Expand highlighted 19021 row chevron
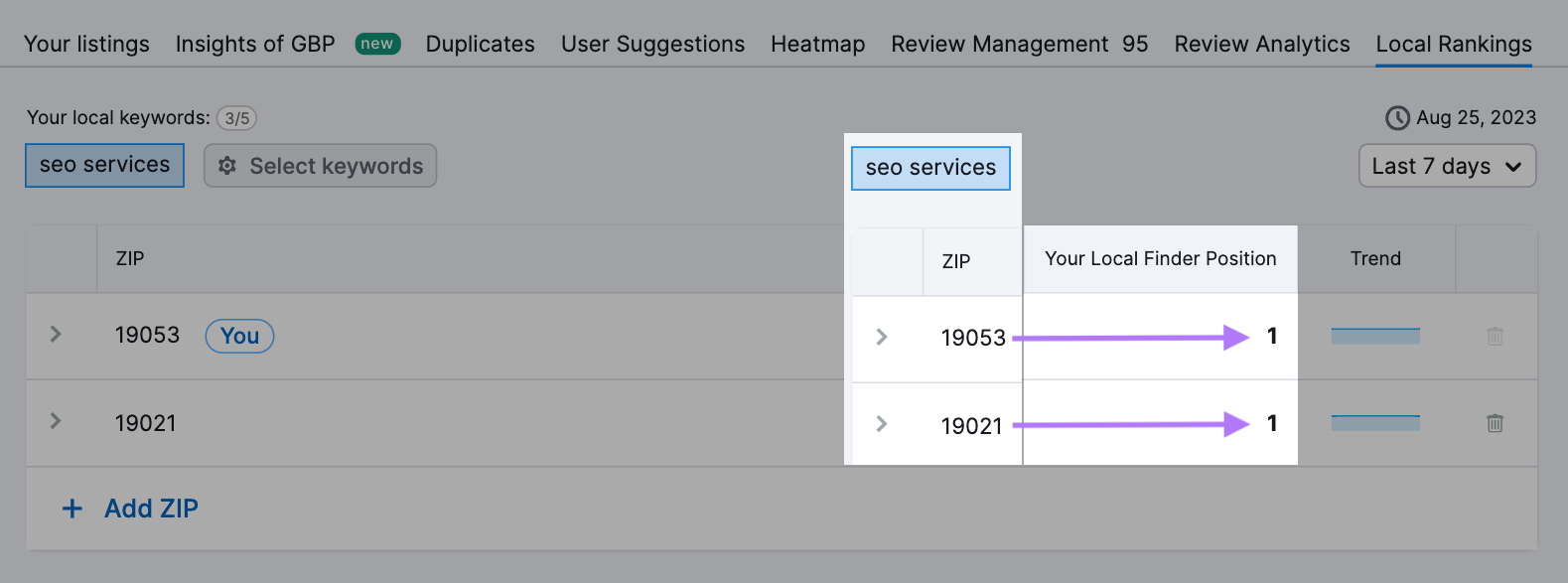The image size is (1568, 583). click(x=882, y=425)
